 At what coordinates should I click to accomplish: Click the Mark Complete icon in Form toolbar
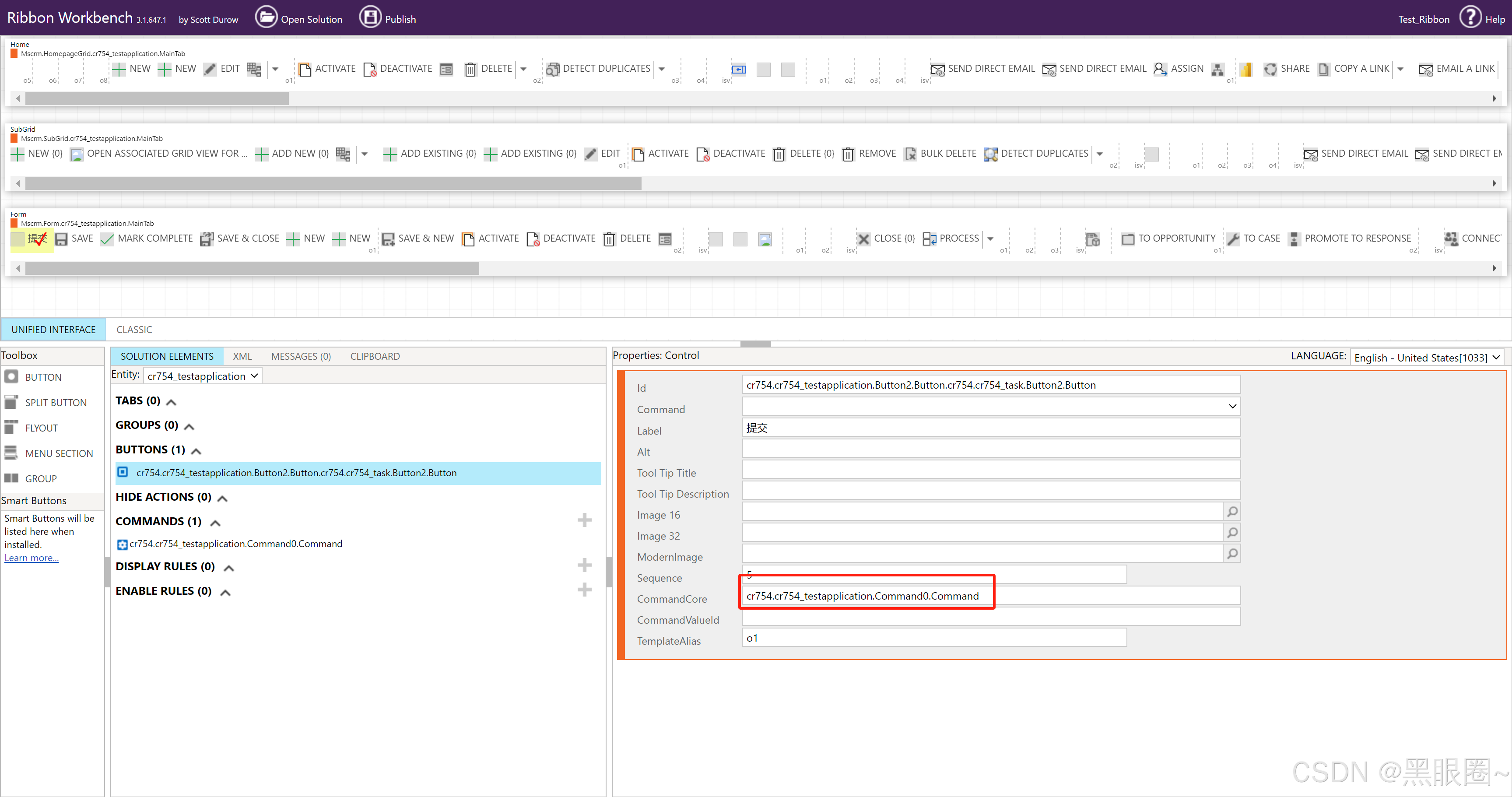(107, 239)
